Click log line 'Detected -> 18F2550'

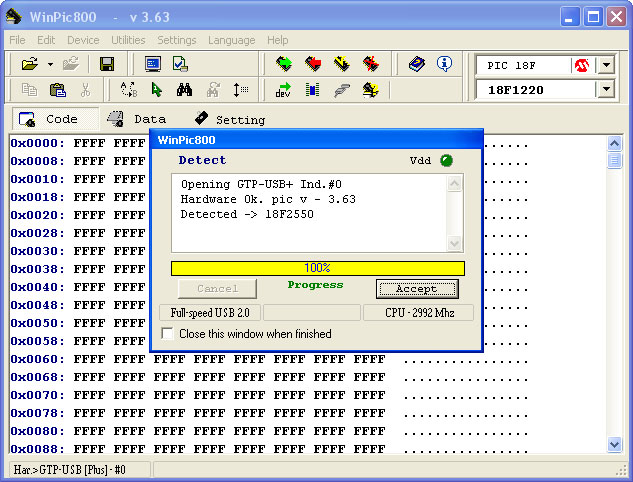click(247, 214)
